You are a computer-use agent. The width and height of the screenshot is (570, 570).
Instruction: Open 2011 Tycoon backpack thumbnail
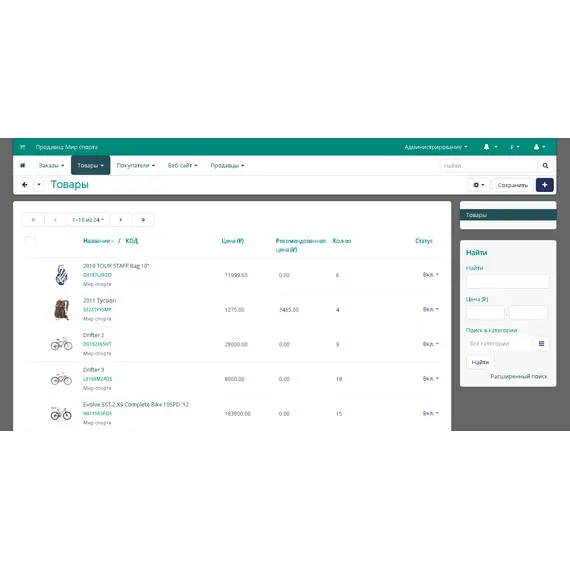pyautogui.click(x=61, y=309)
